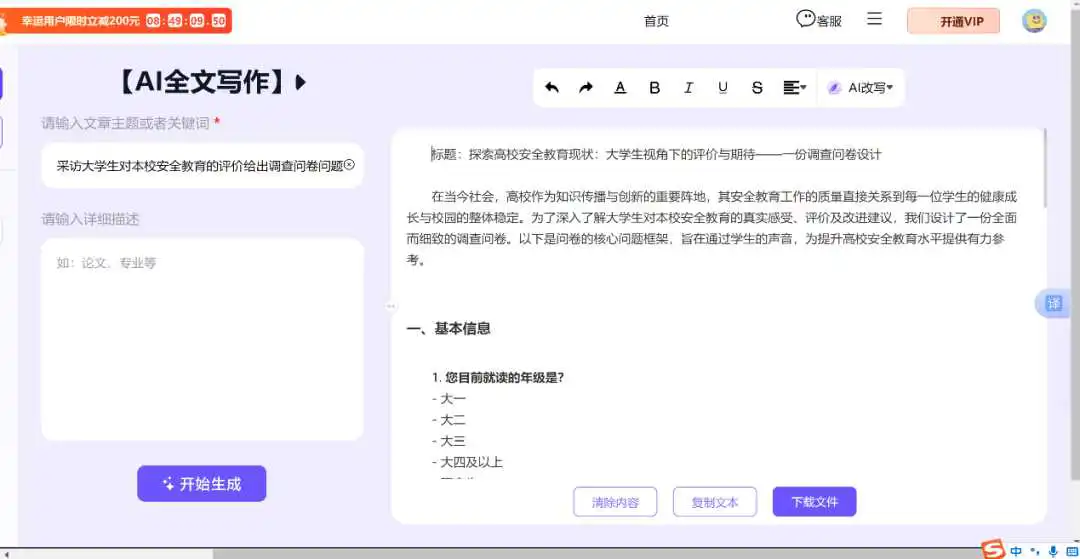Open the font color tool
Screen dimensions: 1080x559
(x=620, y=87)
